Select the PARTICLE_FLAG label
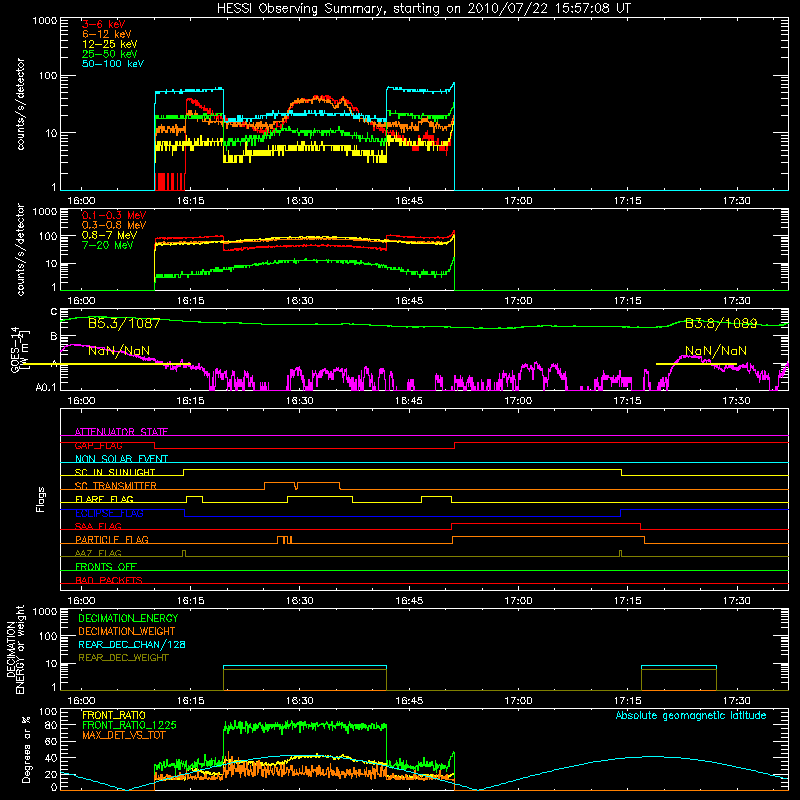This screenshot has height=800, width=800. click(x=112, y=539)
